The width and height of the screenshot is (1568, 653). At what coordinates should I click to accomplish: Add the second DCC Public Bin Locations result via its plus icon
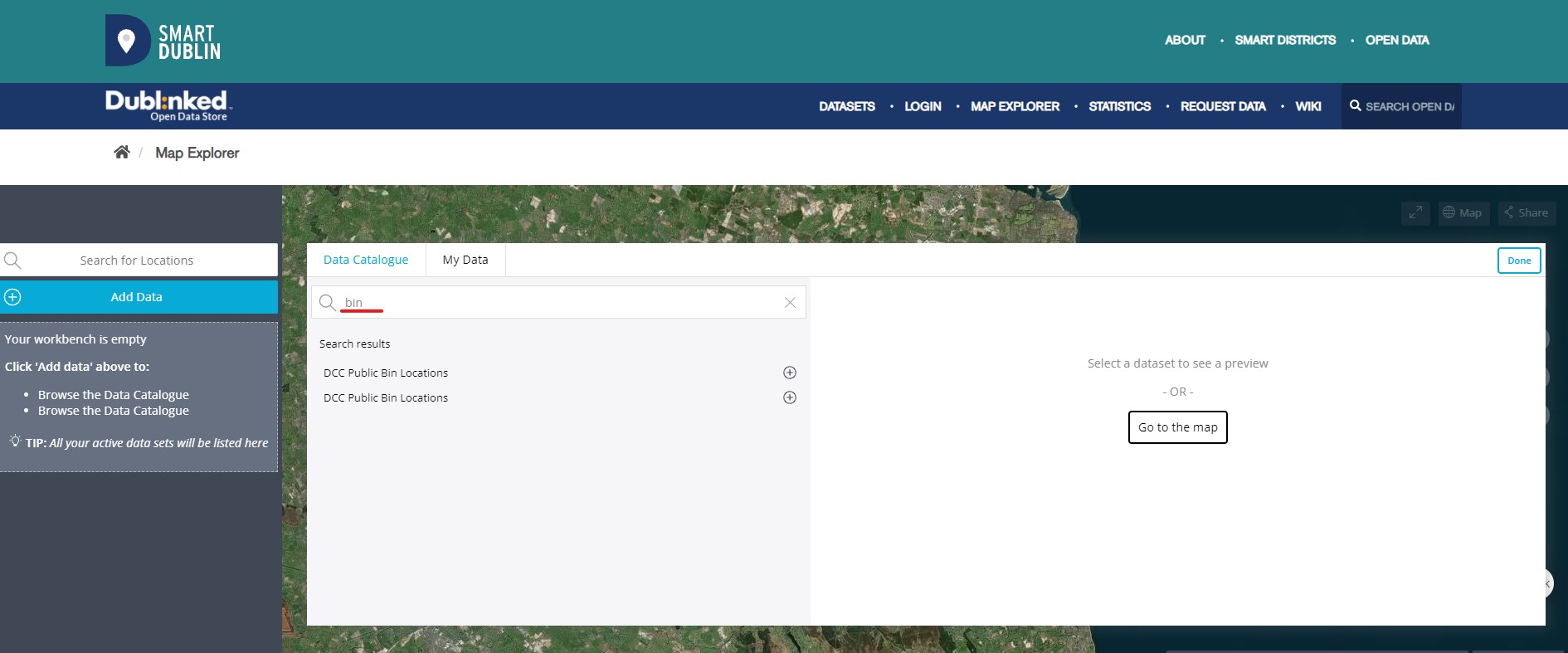point(790,397)
